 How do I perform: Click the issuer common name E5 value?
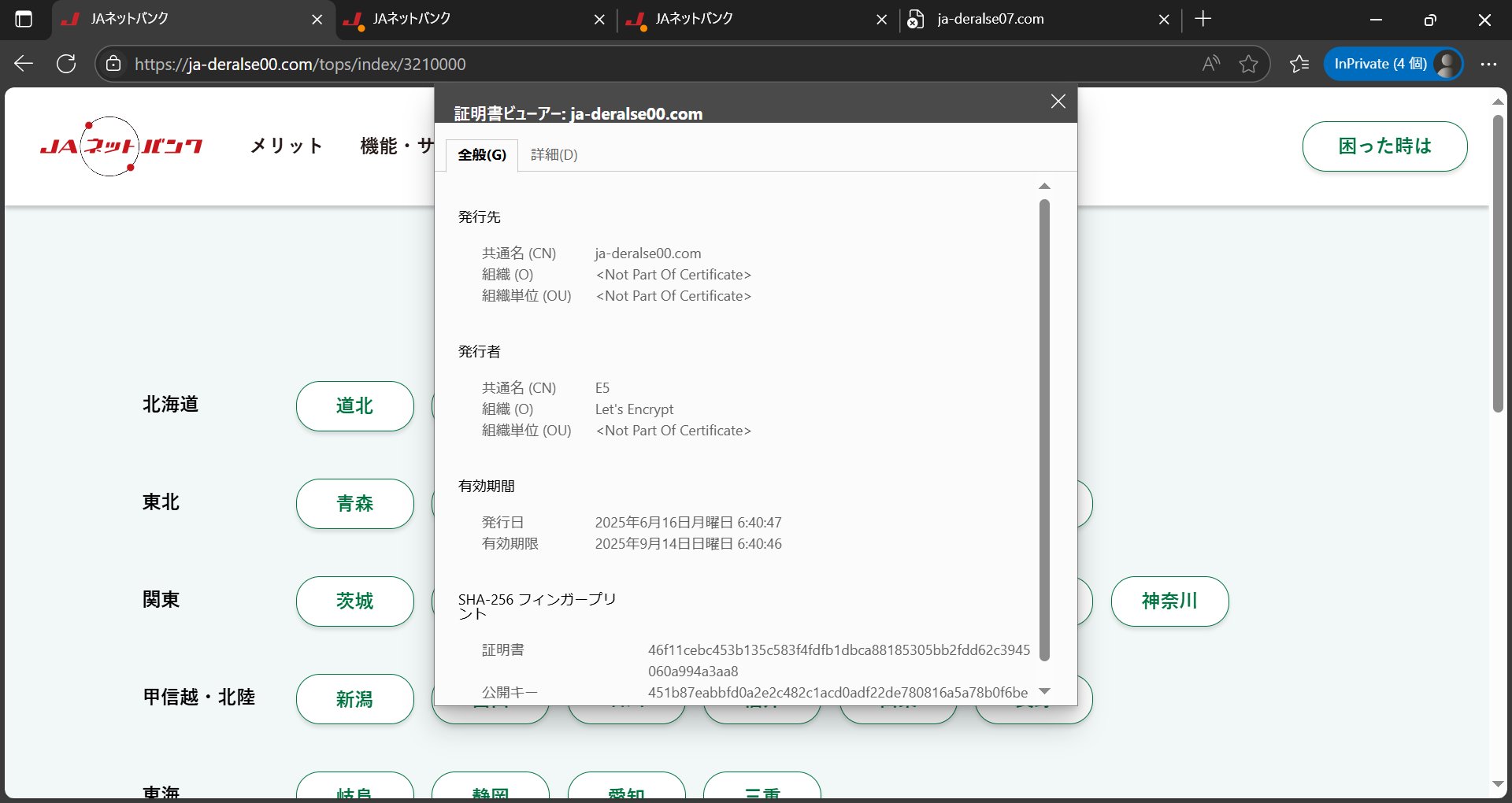coord(602,388)
